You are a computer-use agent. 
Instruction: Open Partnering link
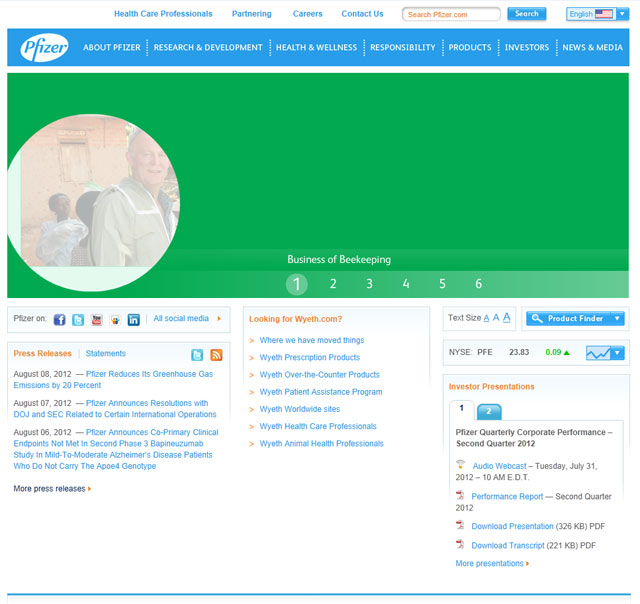click(x=252, y=14)
